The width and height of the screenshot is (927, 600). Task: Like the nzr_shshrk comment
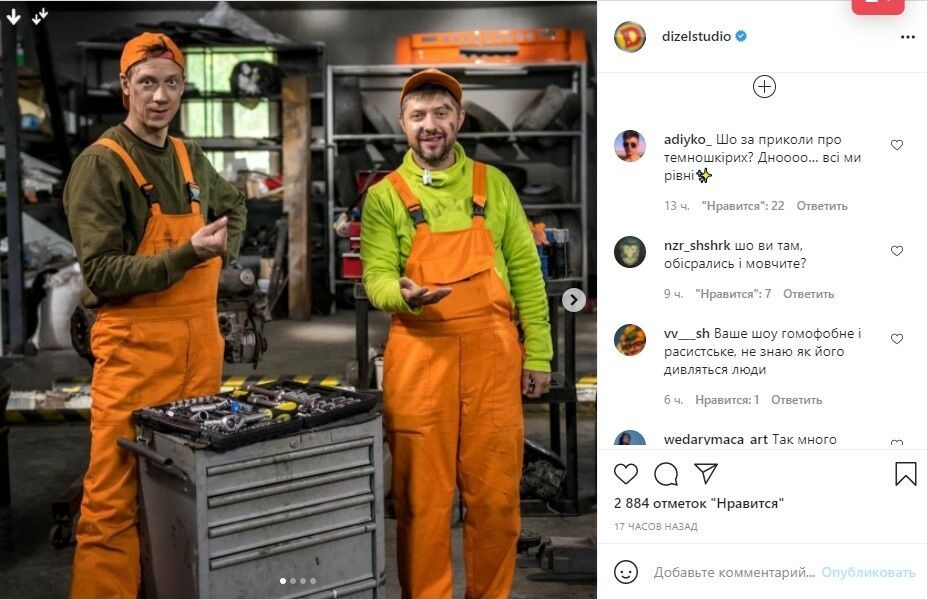pos(897,251)
